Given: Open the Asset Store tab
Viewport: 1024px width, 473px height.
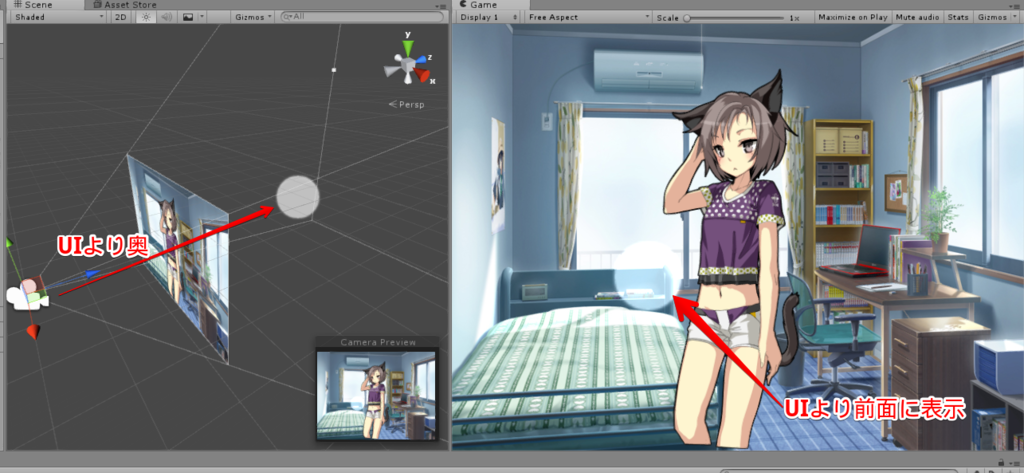Looking at the screenshot, I should tap(124, 5).
